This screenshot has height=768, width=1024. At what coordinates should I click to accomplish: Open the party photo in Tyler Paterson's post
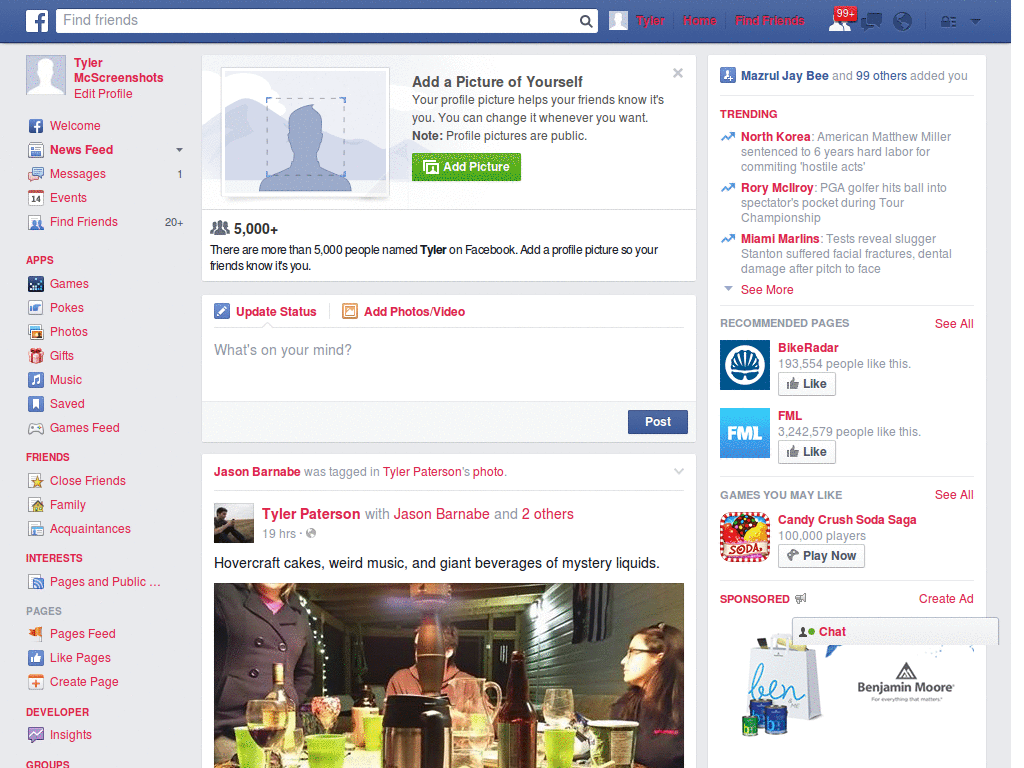coord(449,676)
